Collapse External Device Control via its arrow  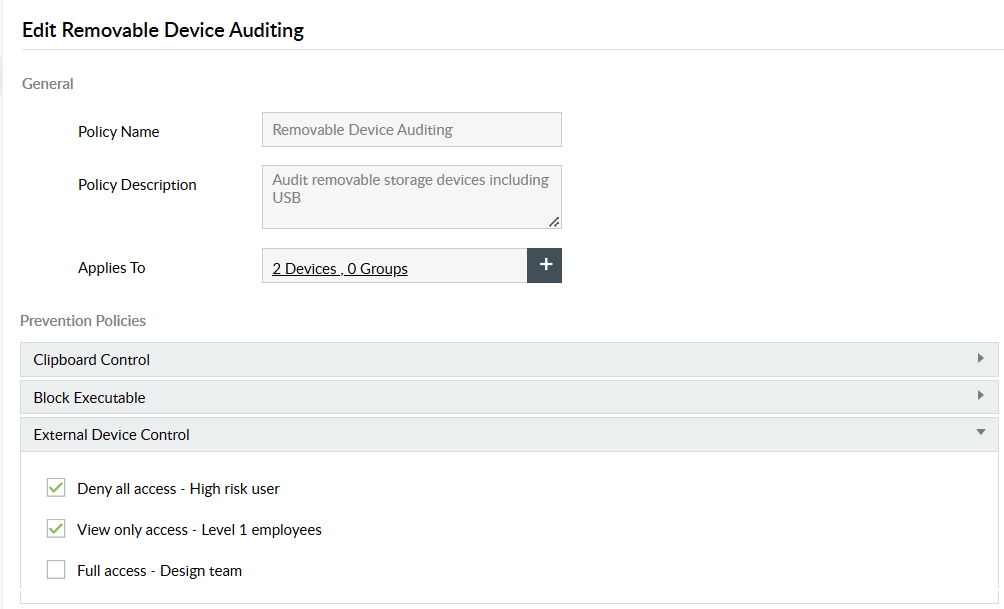point(980,433)
